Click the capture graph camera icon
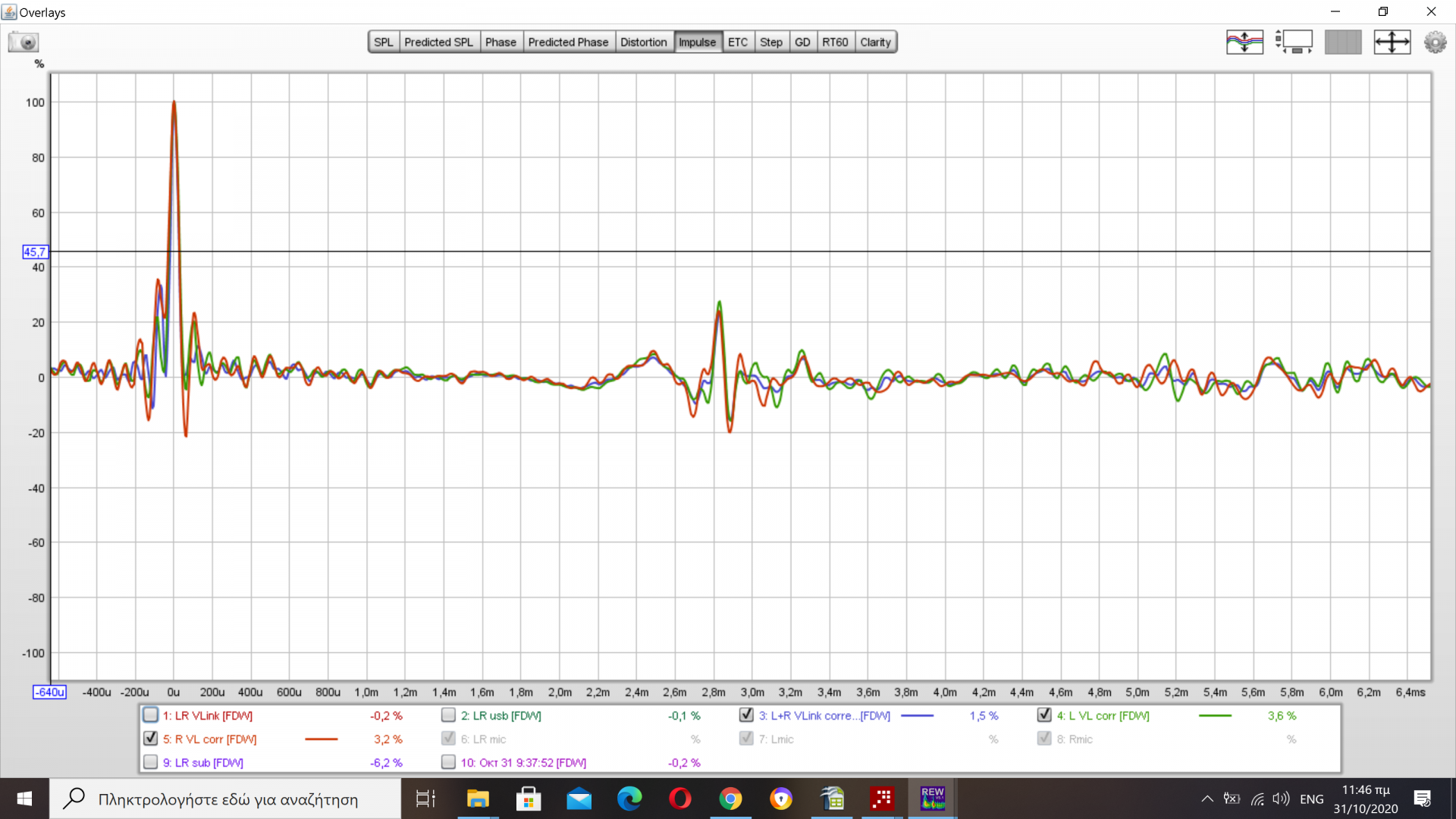This screenshot has width=1456, height=819. (x=24, y=42)
